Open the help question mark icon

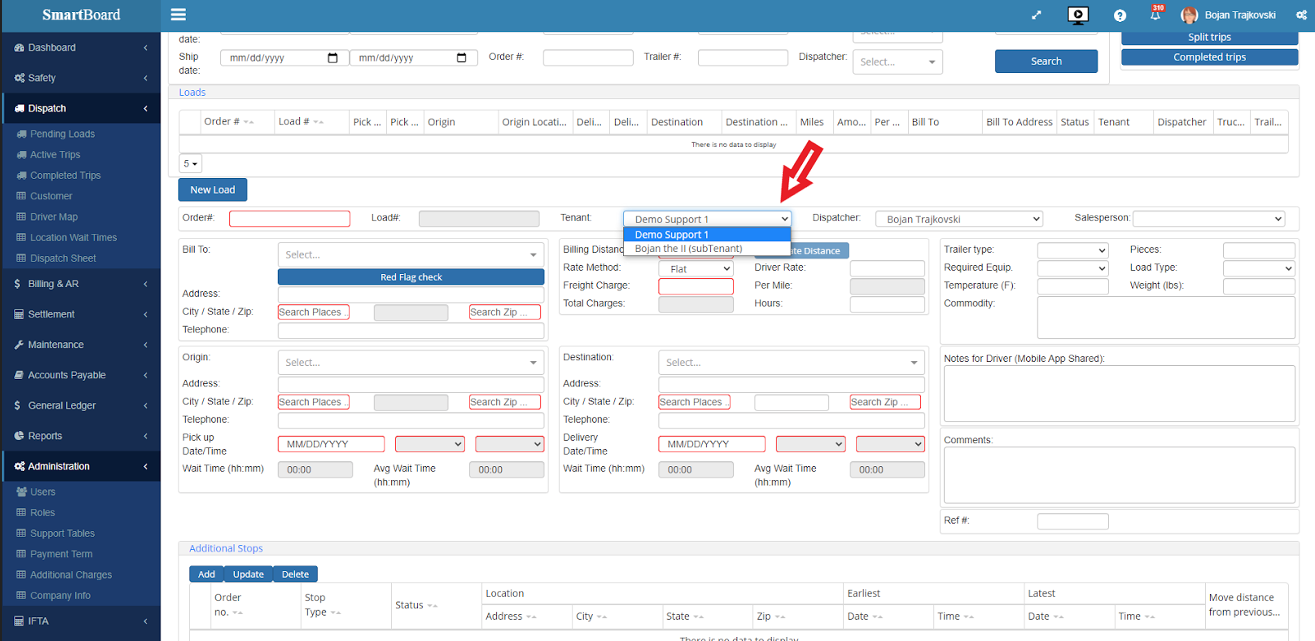tap(1120, 15)
